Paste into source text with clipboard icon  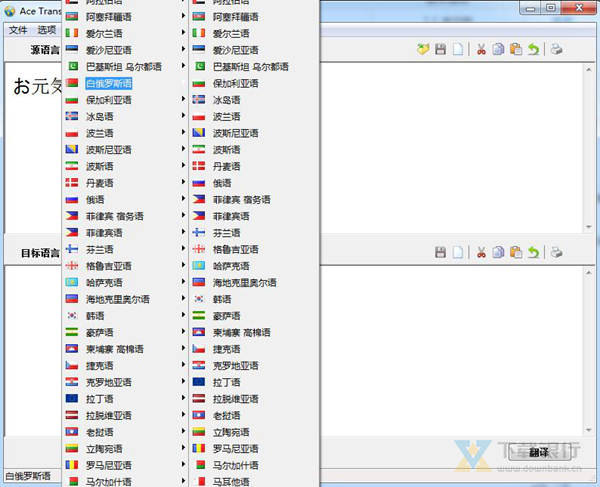516,49
